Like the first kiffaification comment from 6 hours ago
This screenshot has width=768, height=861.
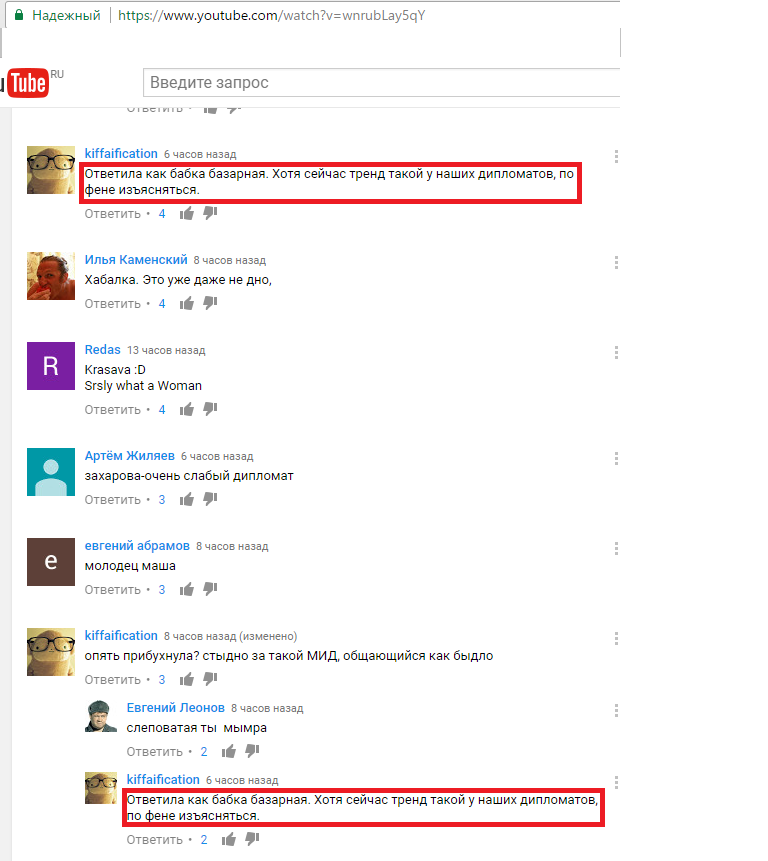pos(187,213)
